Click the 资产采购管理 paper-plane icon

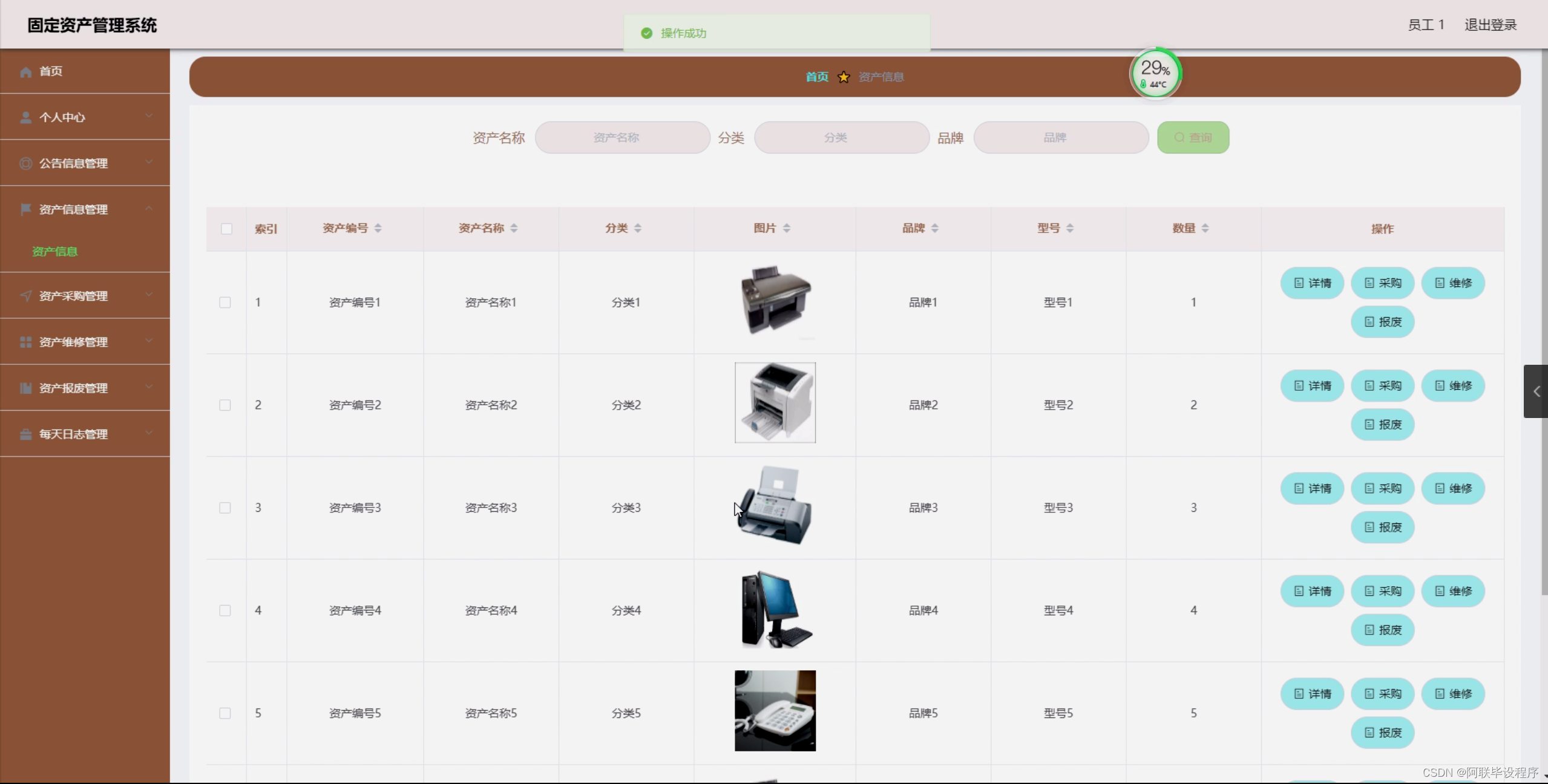pyautogui.click(x=25, y=296)
